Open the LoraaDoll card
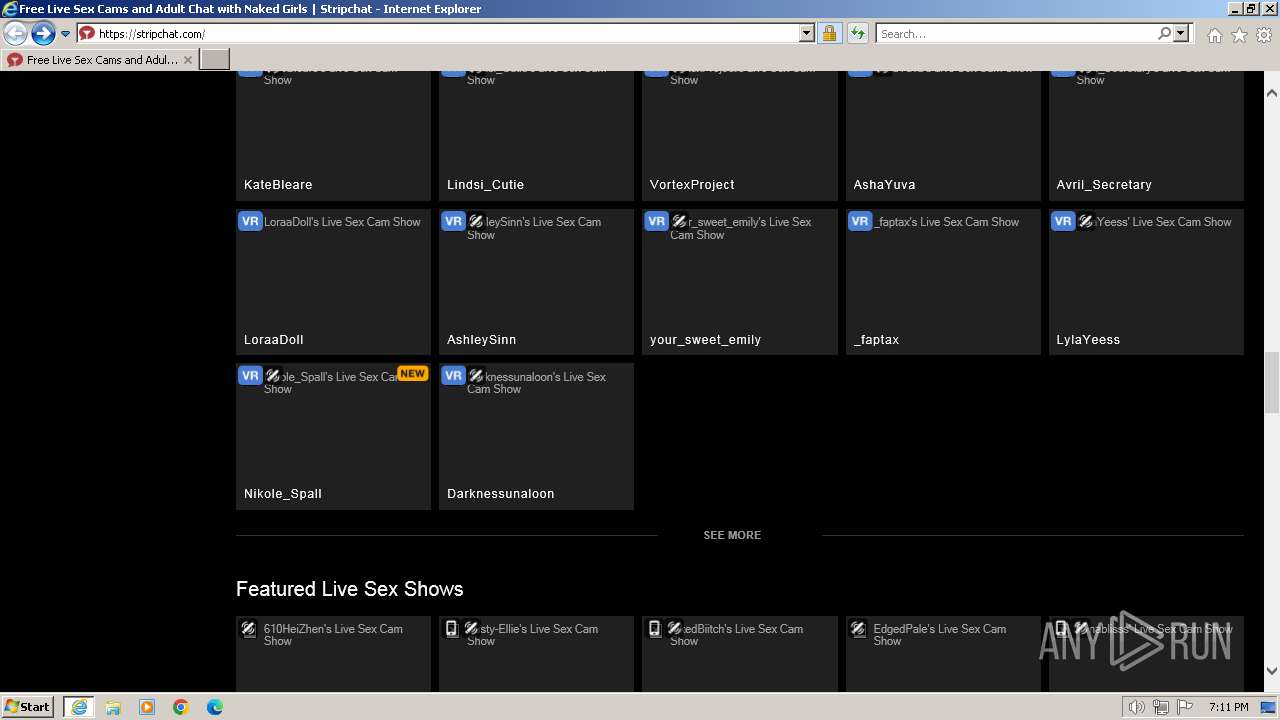This screenshot has height=720, width=1280. (333, 282)
